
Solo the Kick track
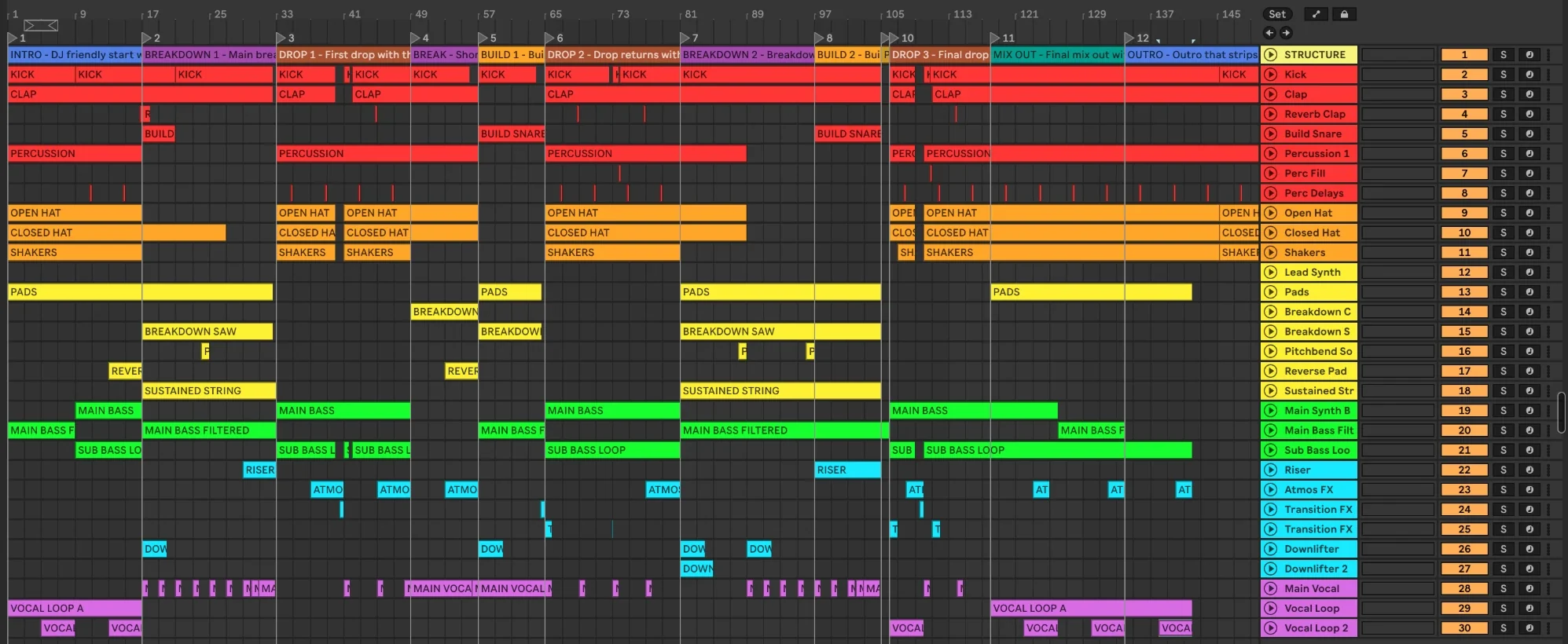(1504, 75)
